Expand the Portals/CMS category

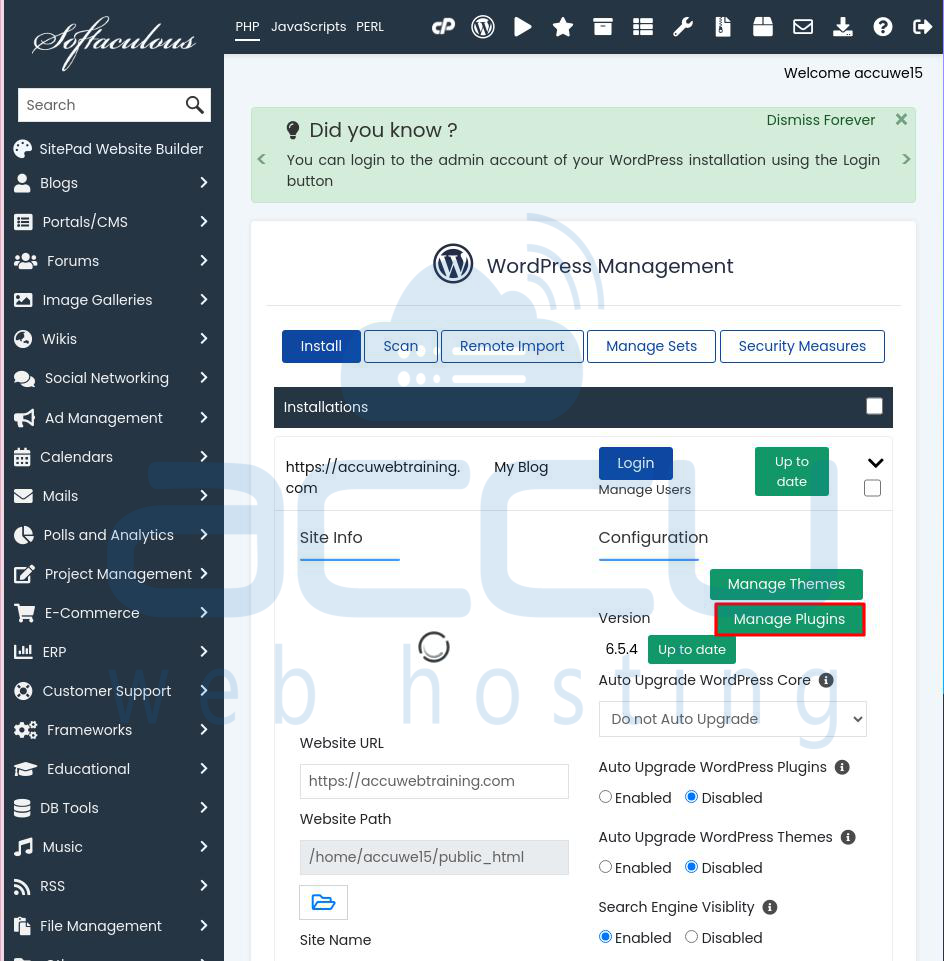pyautogui.click(x=204, y=221)
